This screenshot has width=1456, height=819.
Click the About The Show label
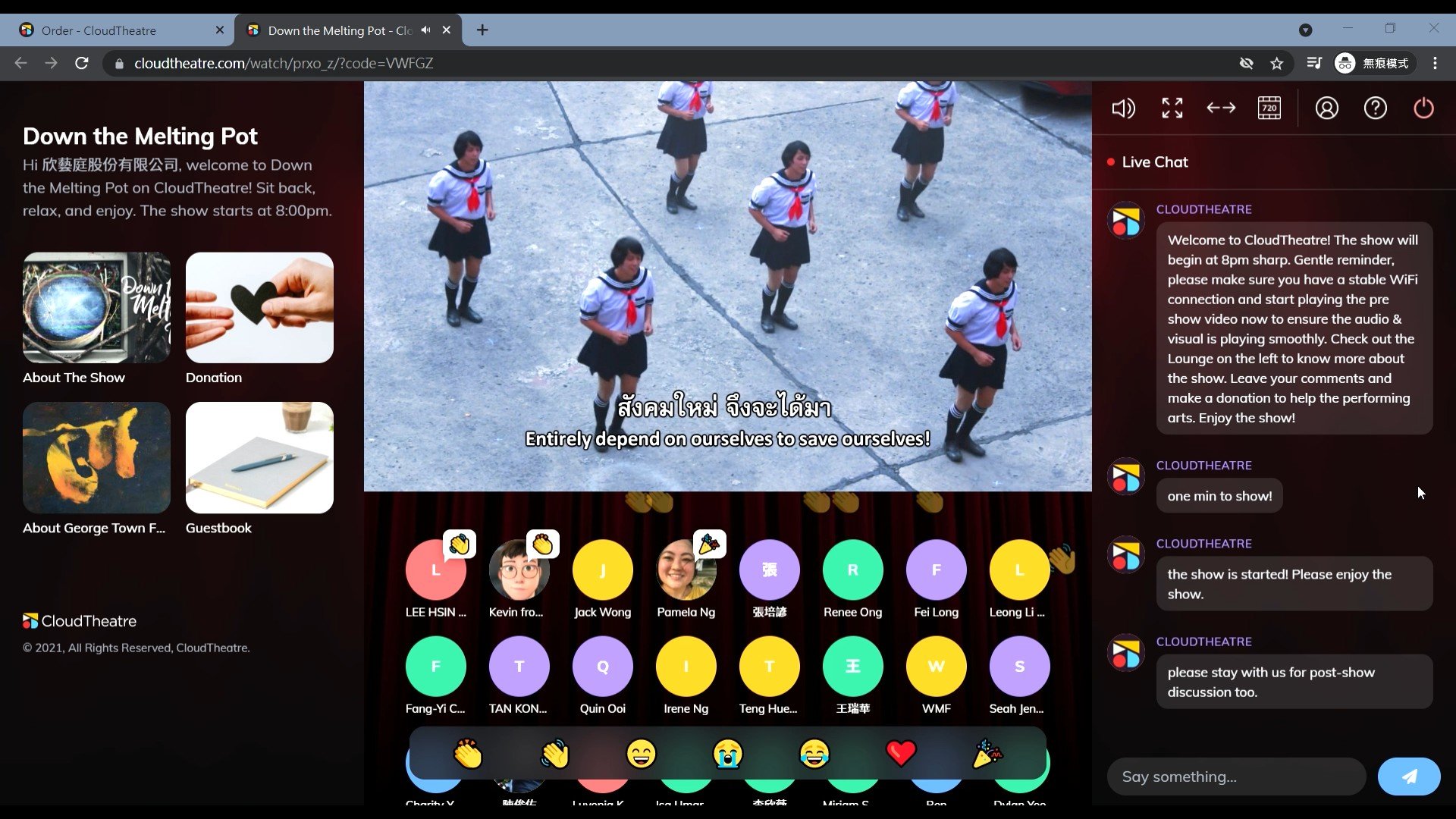[x=74, y=378]
